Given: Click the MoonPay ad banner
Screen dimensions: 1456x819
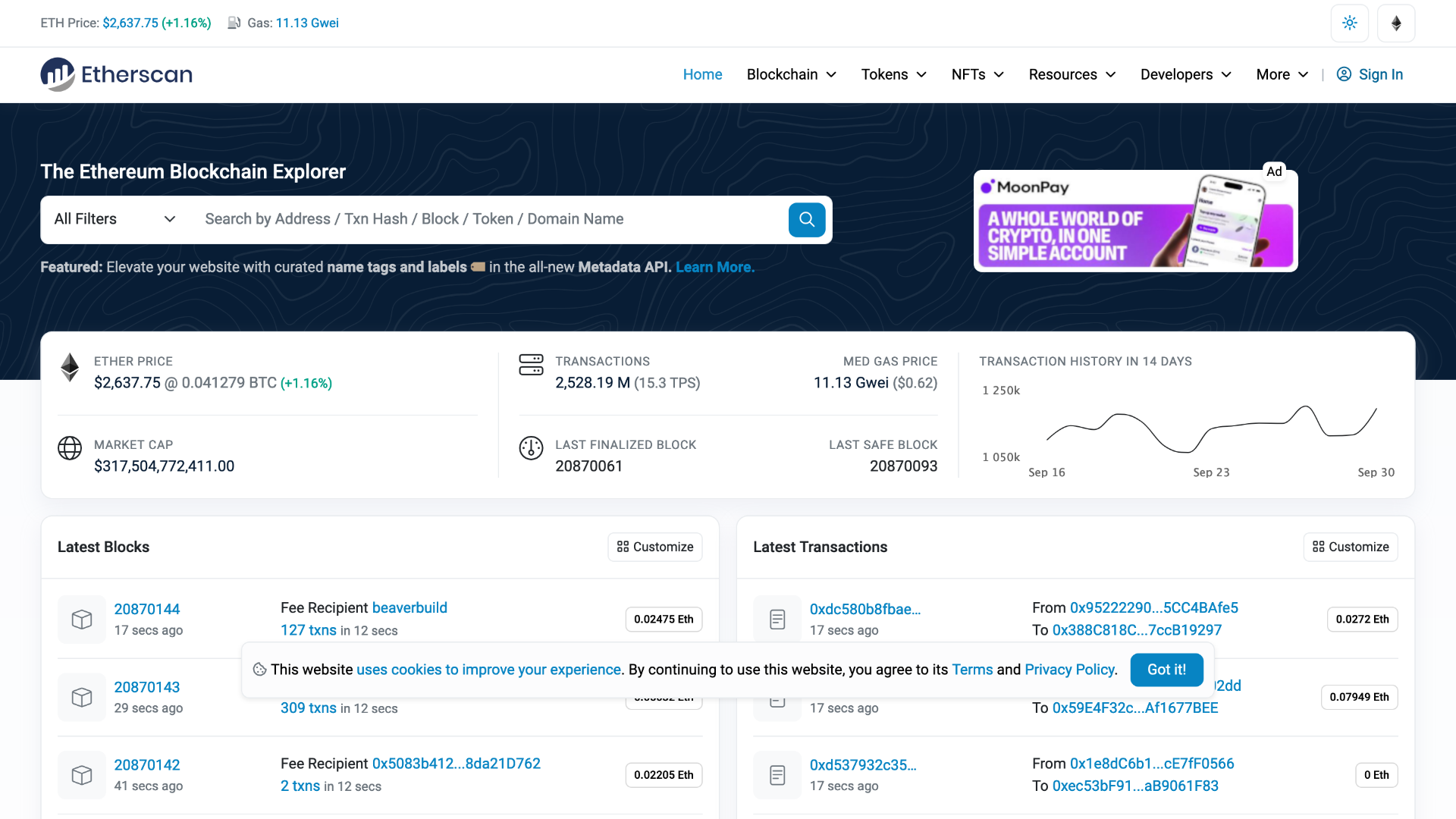Looking at the screenshot, I should pos(1135,221).
